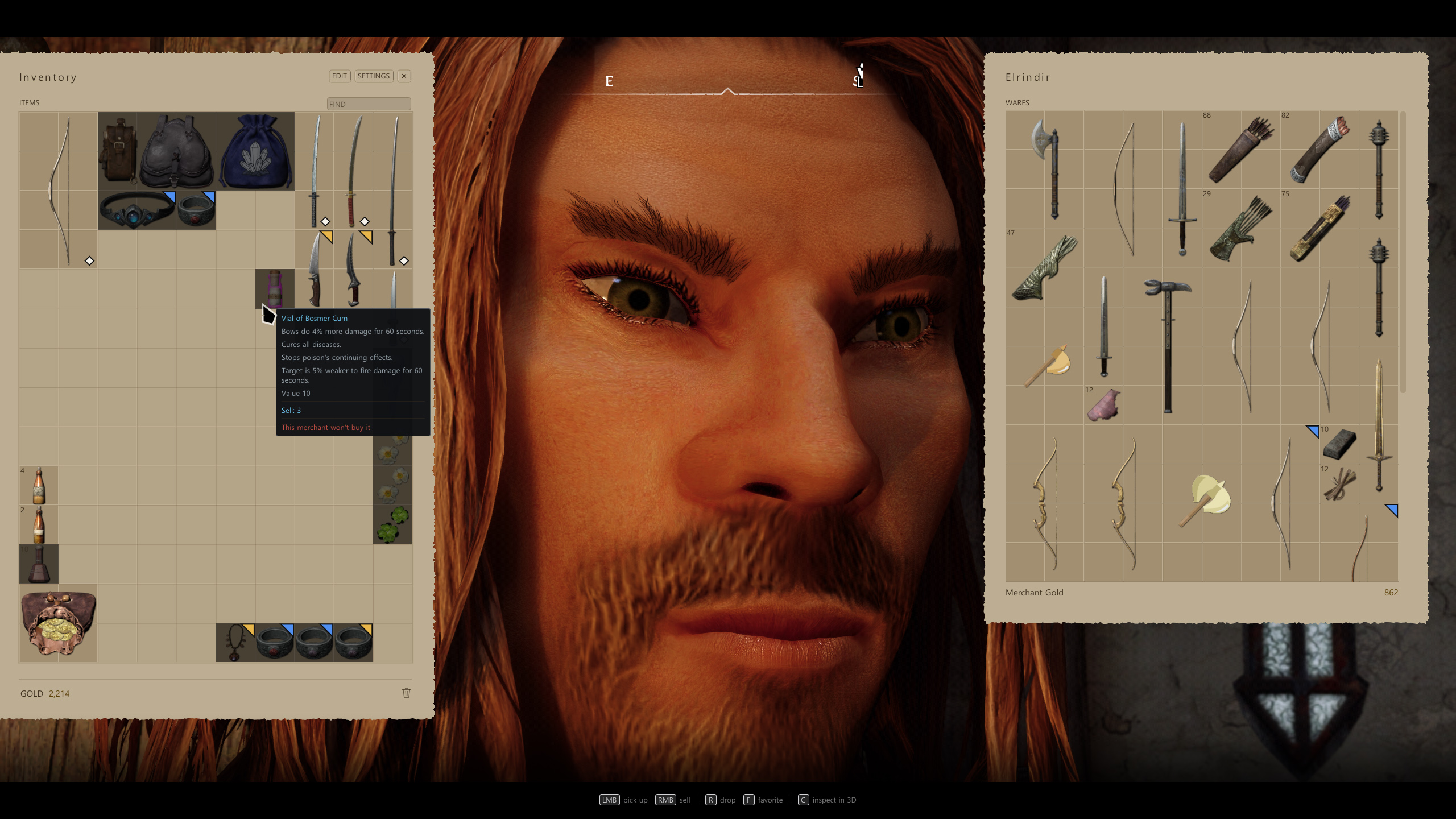Select the ring beside the circlet
The height and width of the screenshot is (819, 1456).
pyautogui.click(x=196, y=210)
